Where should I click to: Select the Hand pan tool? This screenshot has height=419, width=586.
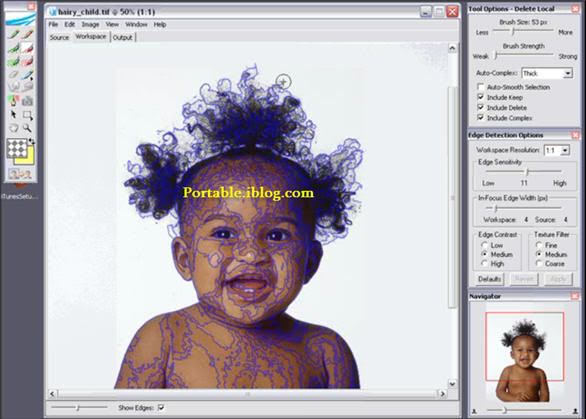(13, 128)
